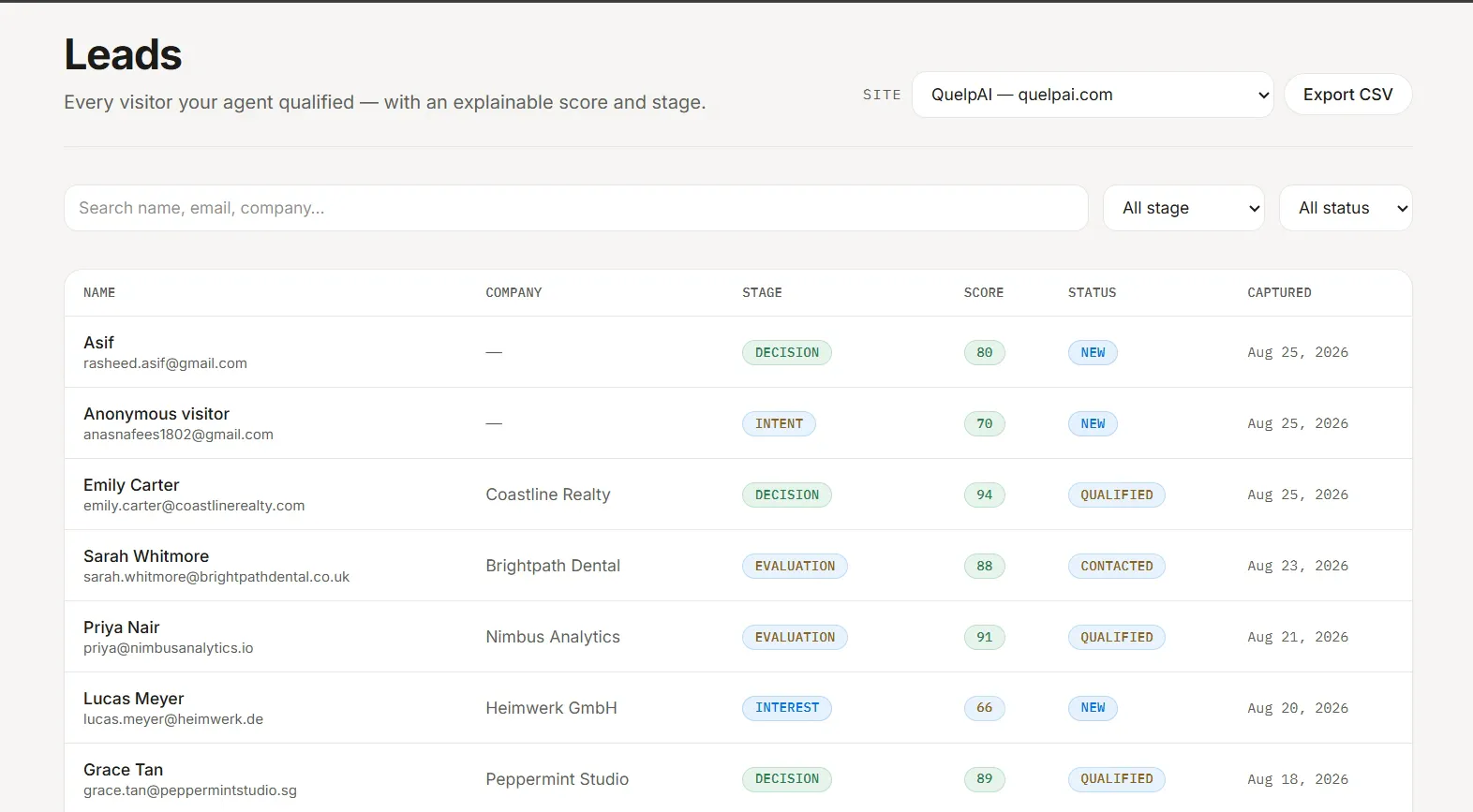Click the NEW status badge for Anonymous visitor

coord(1093,423)
